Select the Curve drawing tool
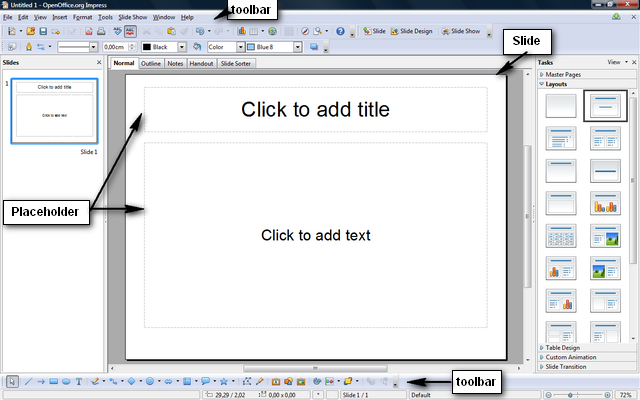This screenshot has height=400, width=640. click(95, 382)
